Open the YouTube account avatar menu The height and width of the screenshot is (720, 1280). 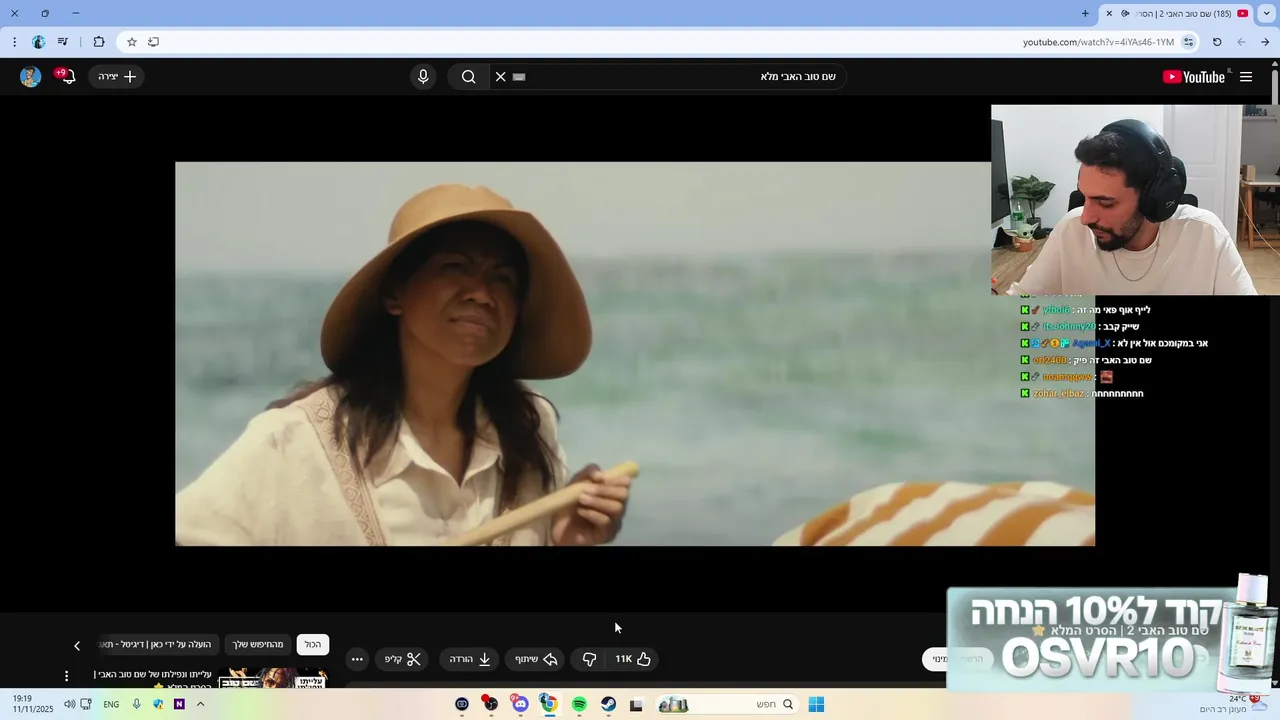31,77
